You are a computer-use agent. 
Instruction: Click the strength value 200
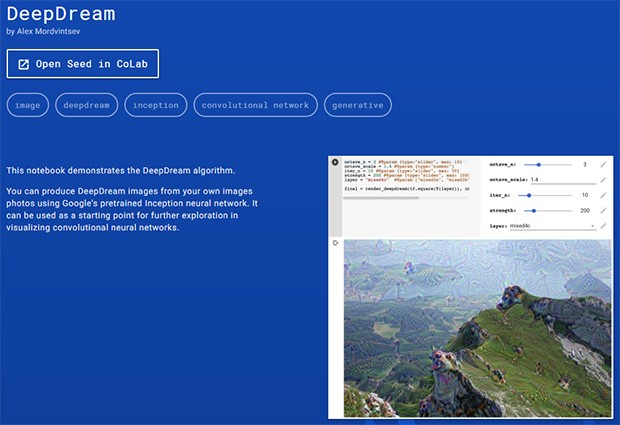(585, 211)
